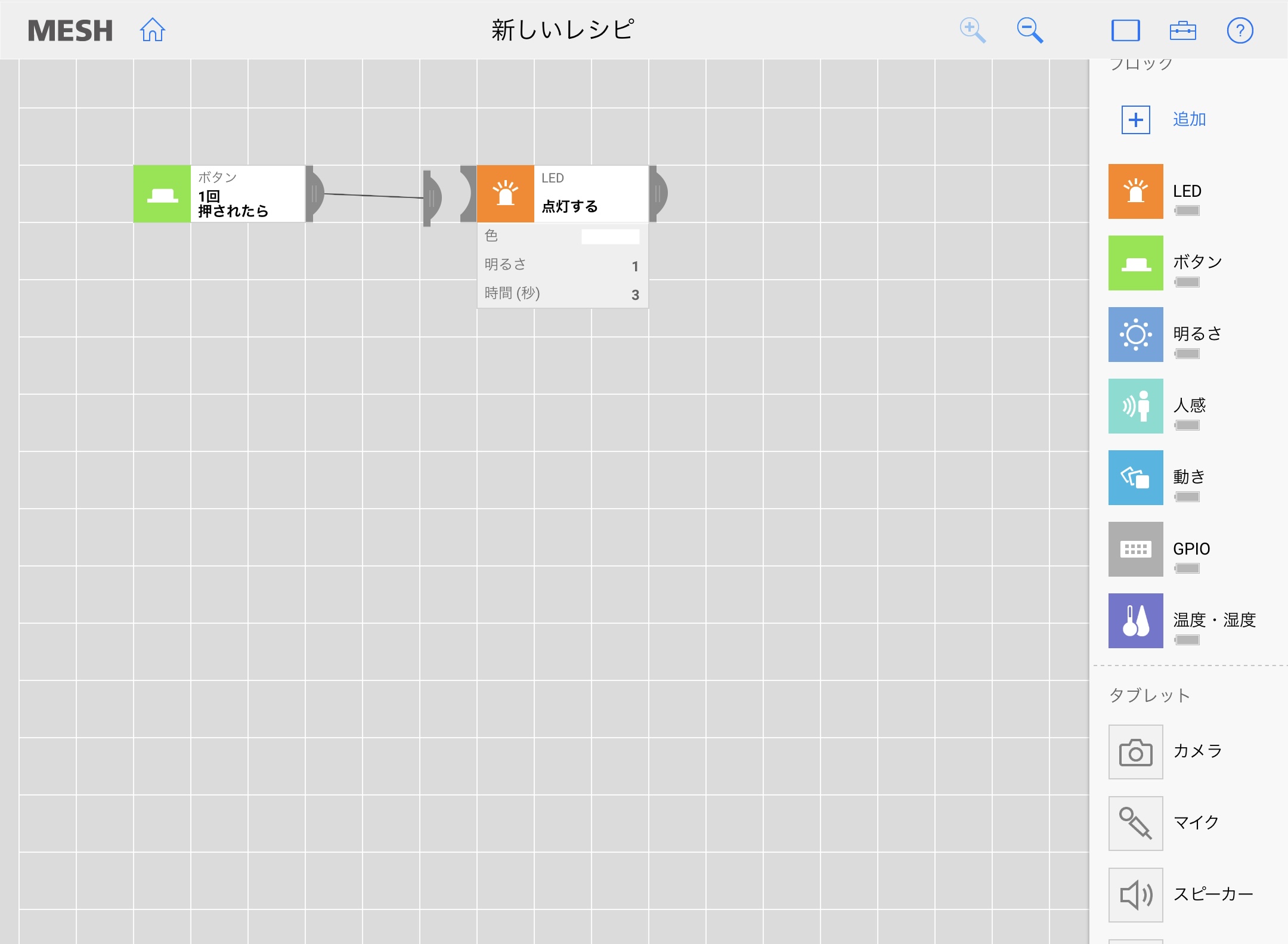Select the 動き movement block
This screenshot has width=1288, height=944.
[x=1135, y=478]
